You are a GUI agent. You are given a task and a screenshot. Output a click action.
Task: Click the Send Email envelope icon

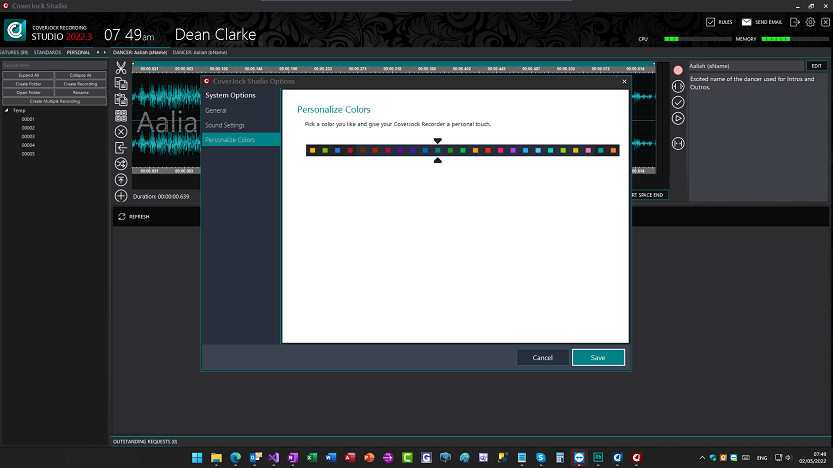(746, 21)
